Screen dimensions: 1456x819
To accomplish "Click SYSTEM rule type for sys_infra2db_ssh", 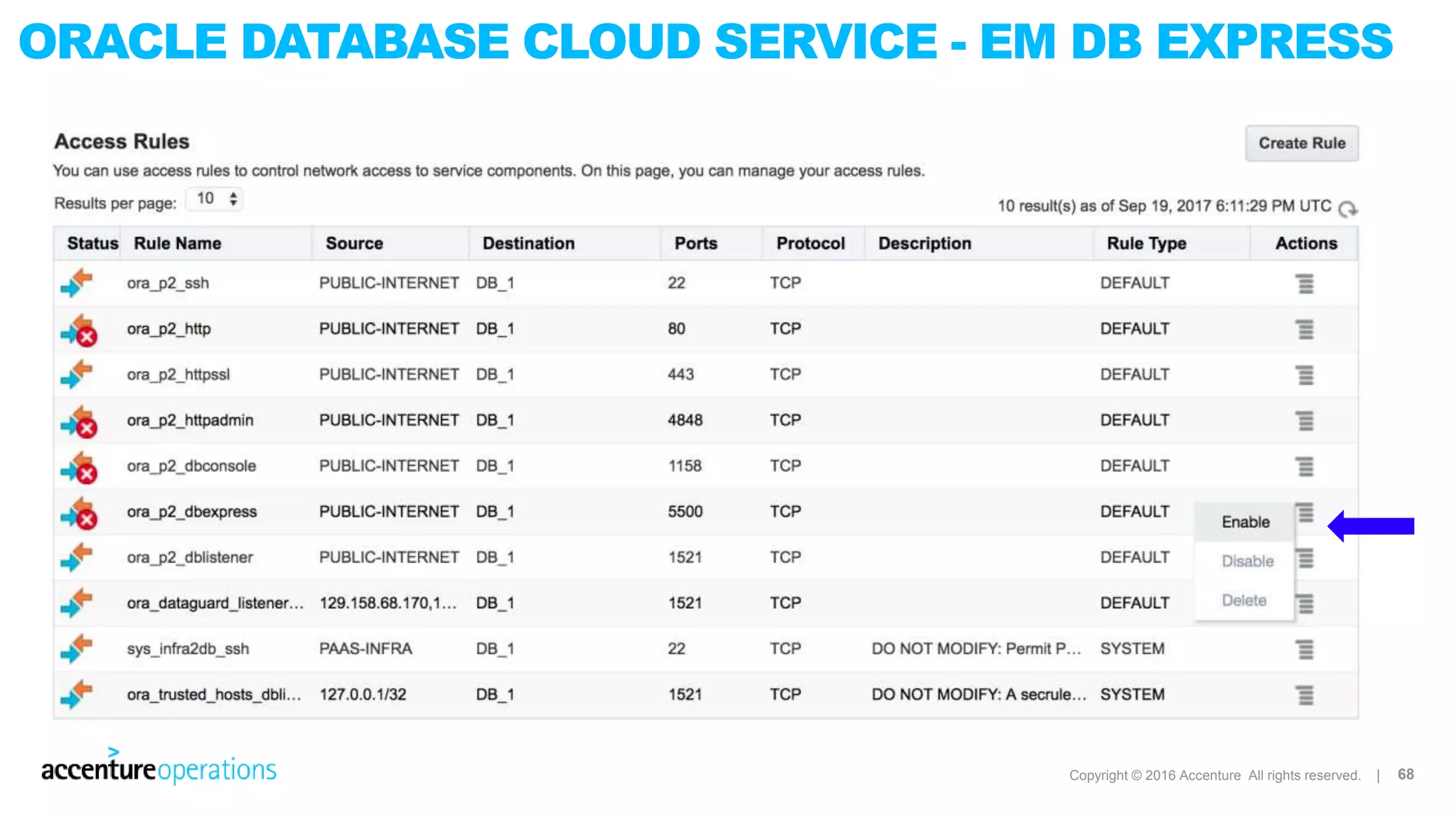I will click(1133, 648).
